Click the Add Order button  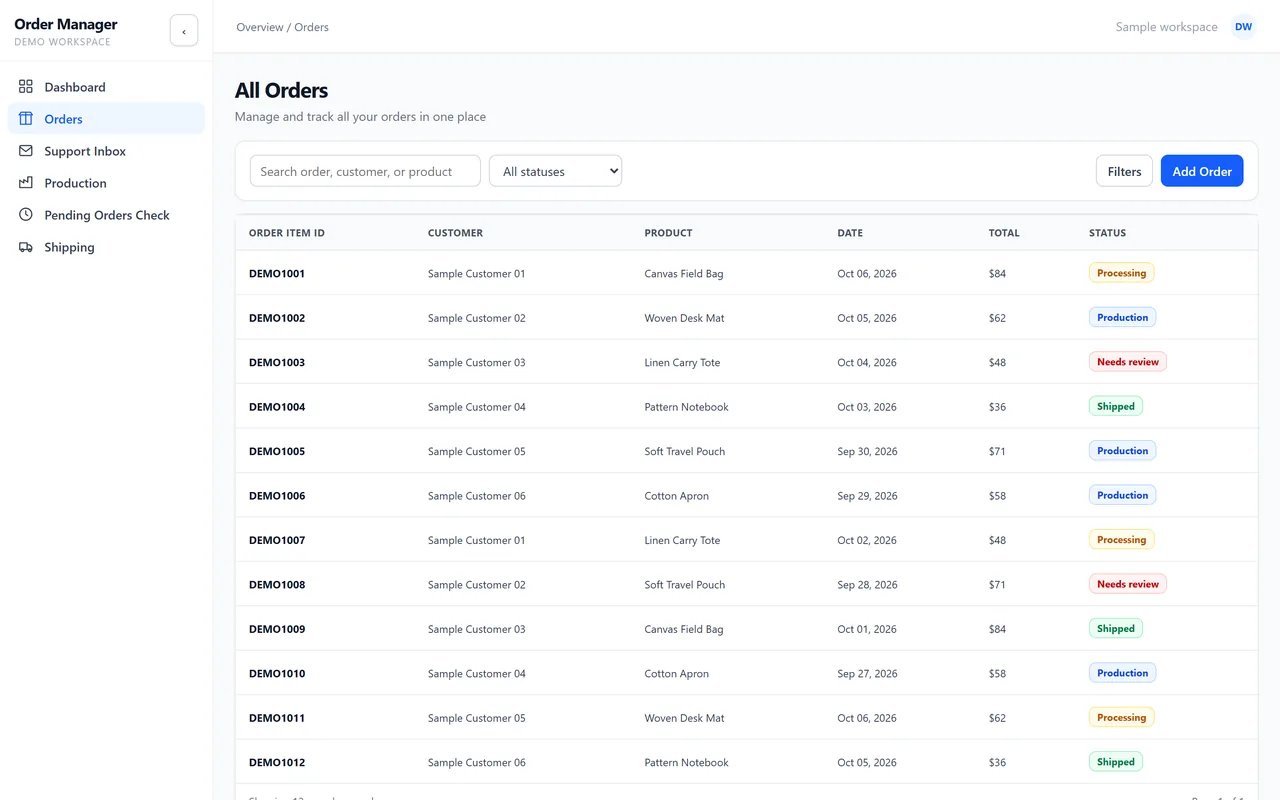[1202, 171]
